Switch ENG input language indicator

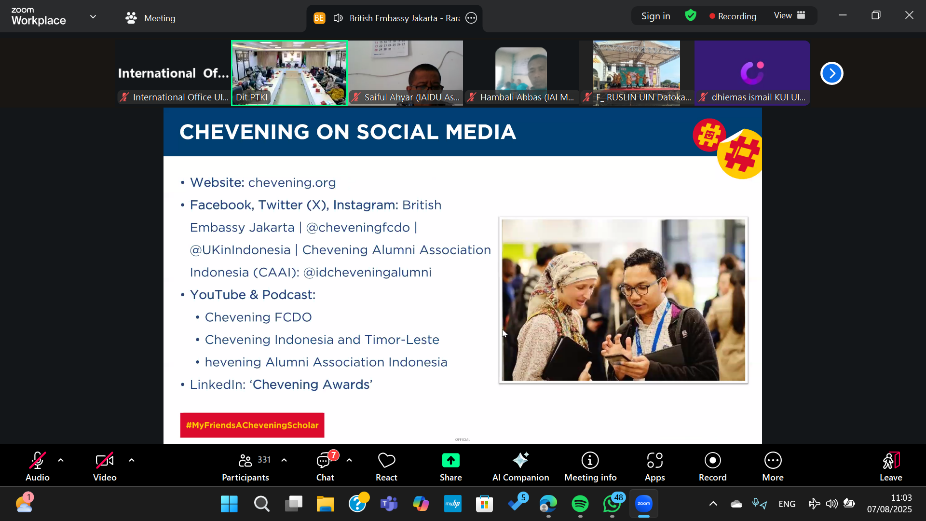787,504
